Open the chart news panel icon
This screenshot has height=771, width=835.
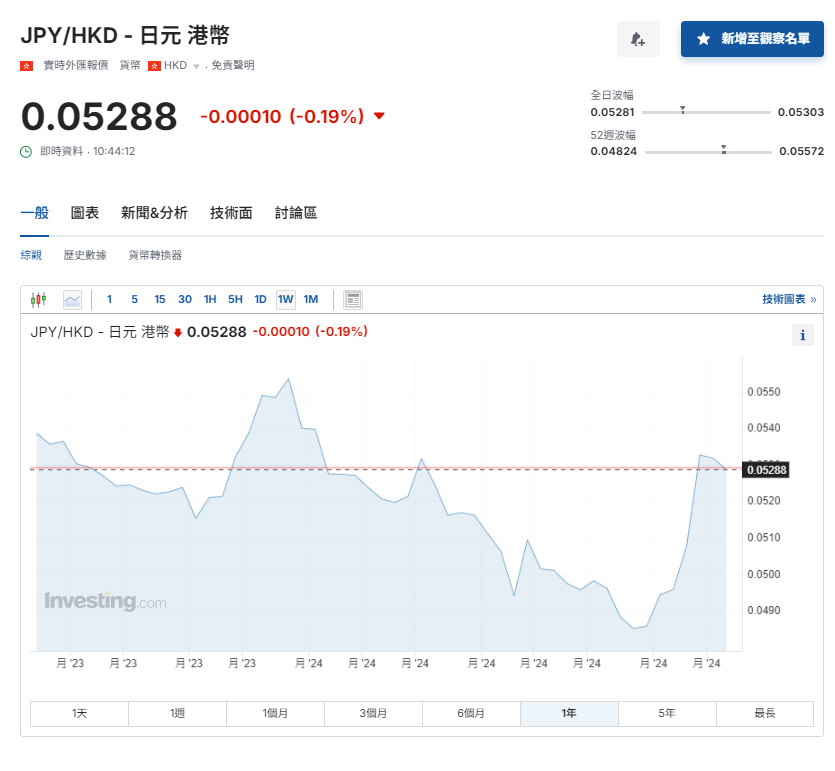pos(353,299)
